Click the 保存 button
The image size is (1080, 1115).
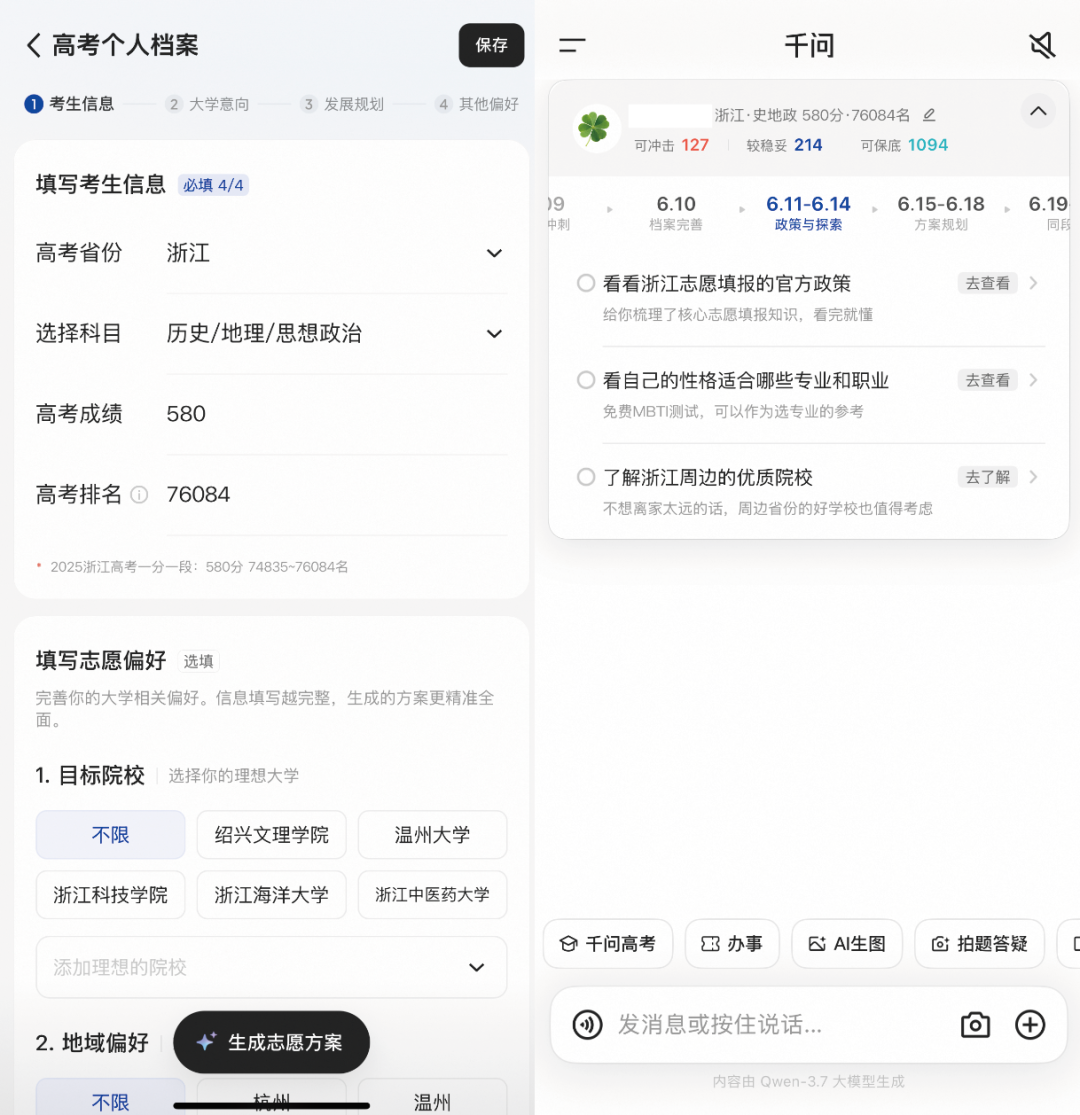(491, 46)
